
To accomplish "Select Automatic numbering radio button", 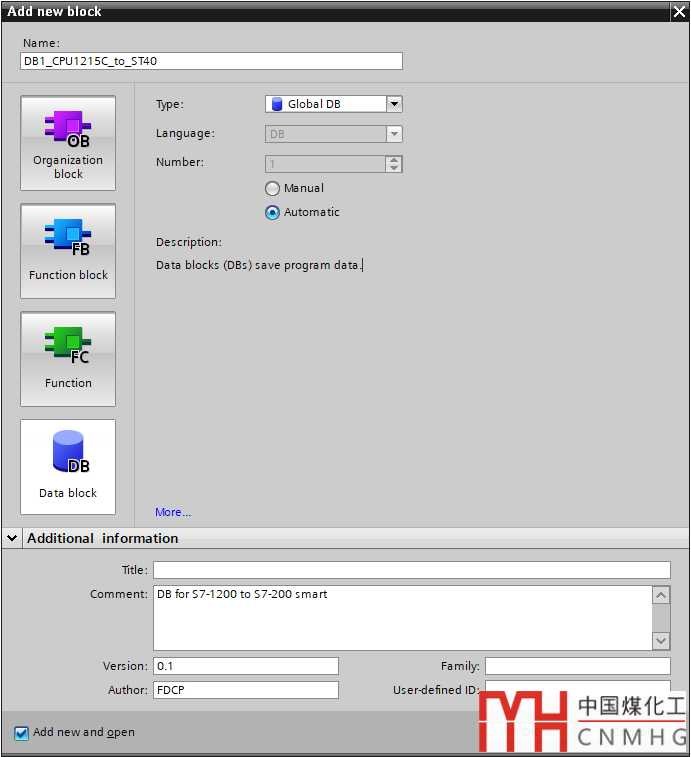I will point(272,212).
